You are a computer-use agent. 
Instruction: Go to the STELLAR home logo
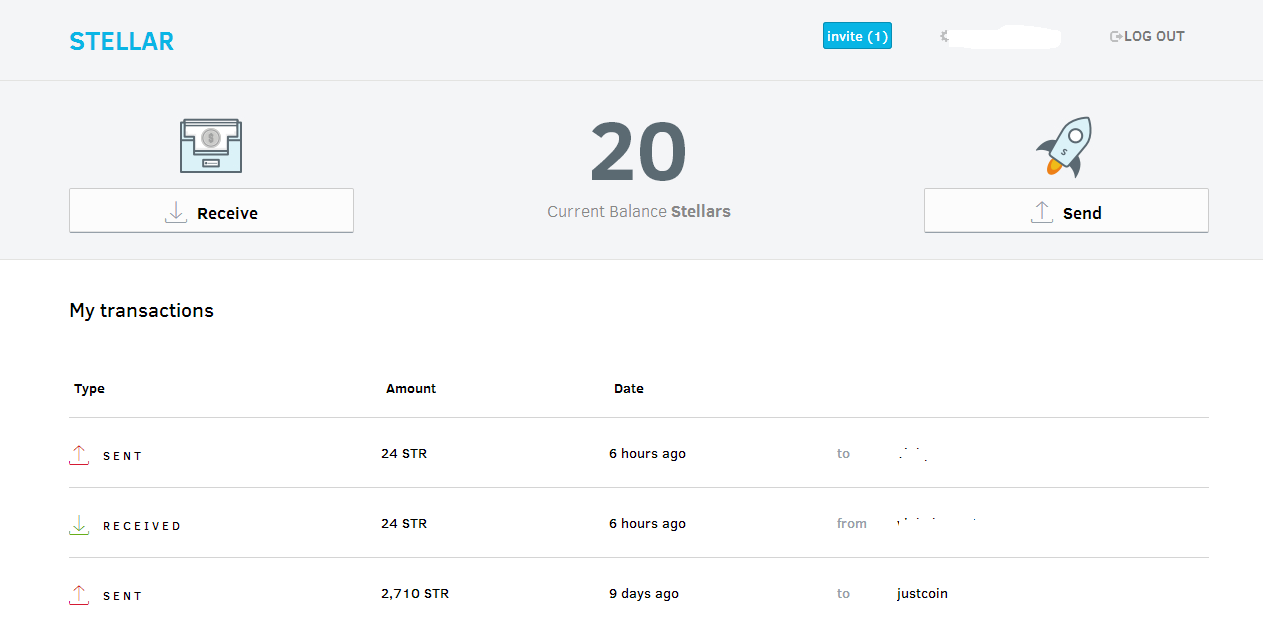121,41
